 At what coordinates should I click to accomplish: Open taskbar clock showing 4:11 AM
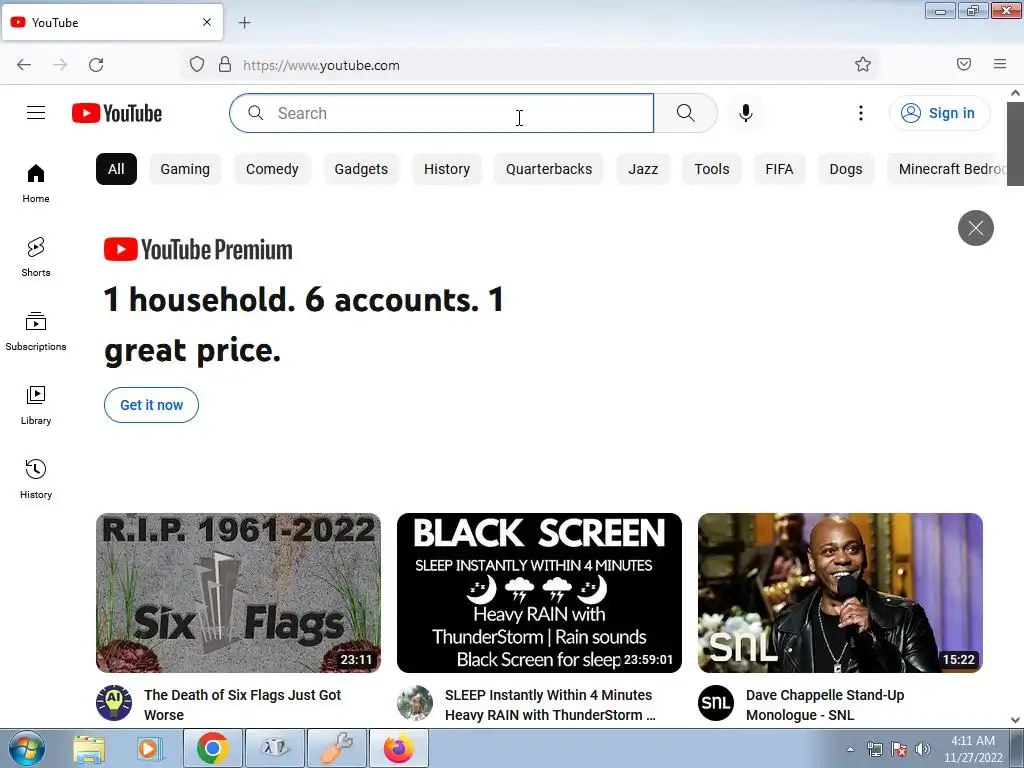[973, 749]
